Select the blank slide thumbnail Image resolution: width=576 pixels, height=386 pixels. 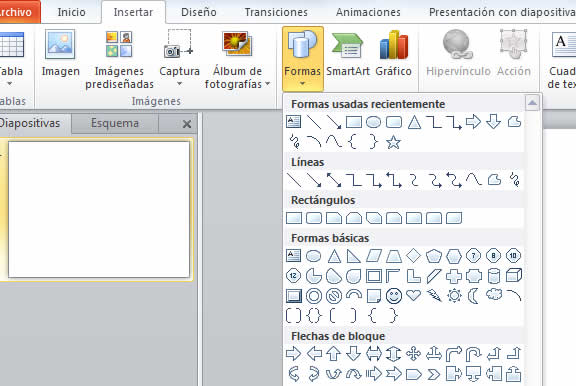(99, 209)
